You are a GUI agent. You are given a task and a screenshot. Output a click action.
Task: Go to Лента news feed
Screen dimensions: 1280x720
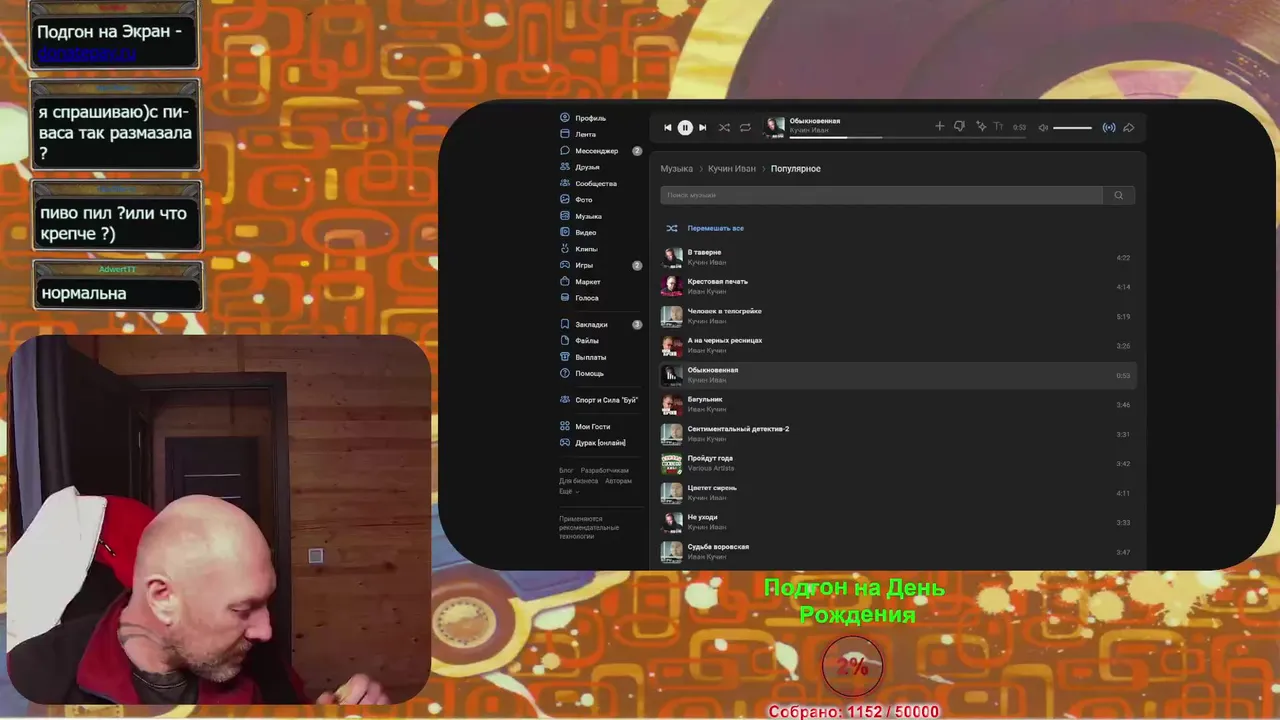click(578, 134)
